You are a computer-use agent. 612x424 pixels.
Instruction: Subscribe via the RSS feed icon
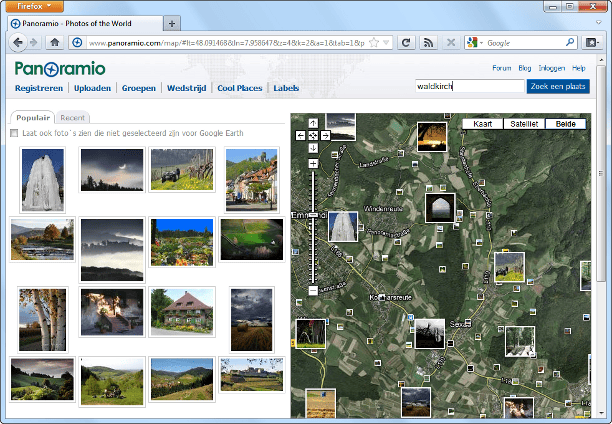point(428,43)
